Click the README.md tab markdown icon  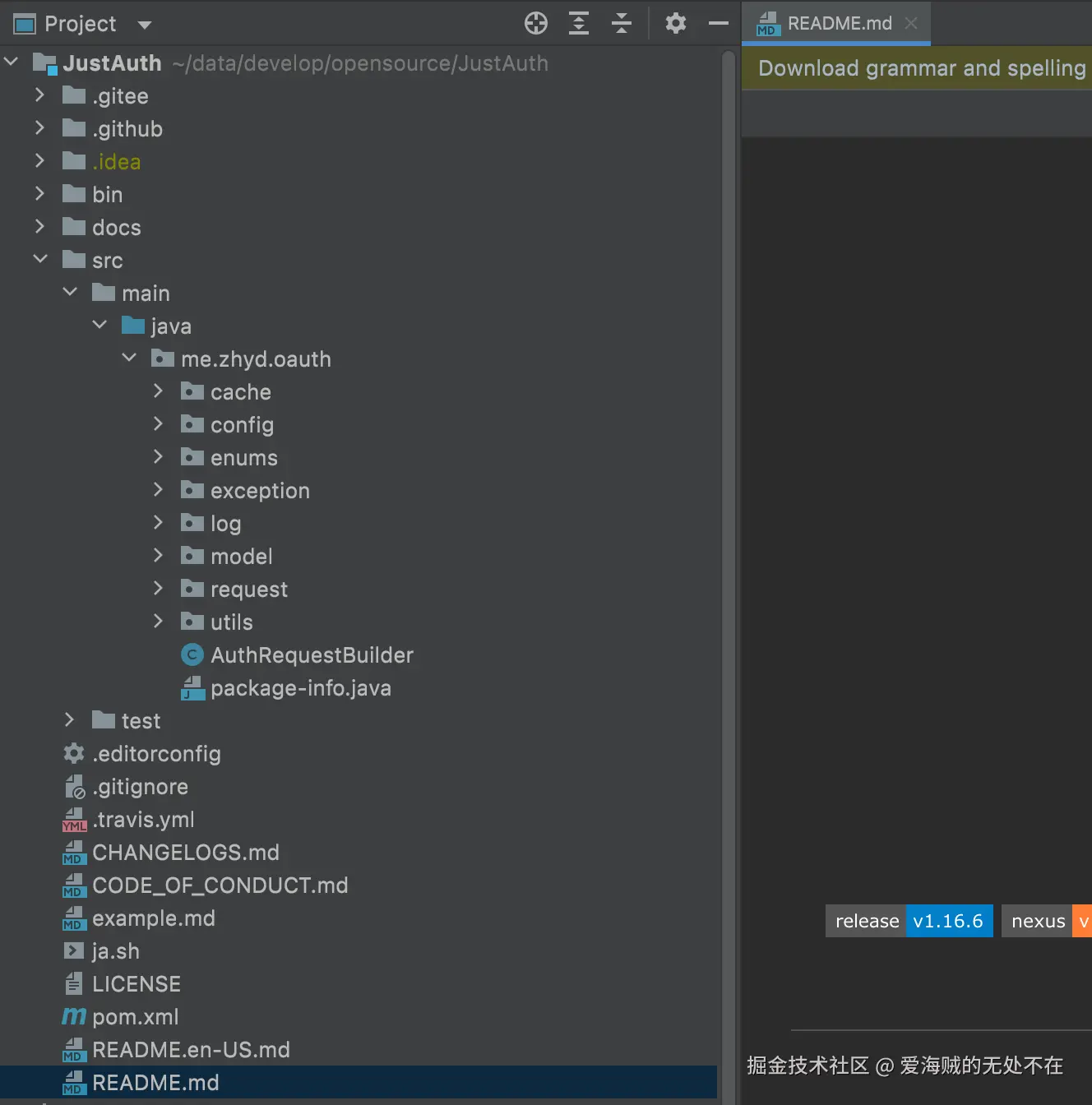(x=767, y=24)
